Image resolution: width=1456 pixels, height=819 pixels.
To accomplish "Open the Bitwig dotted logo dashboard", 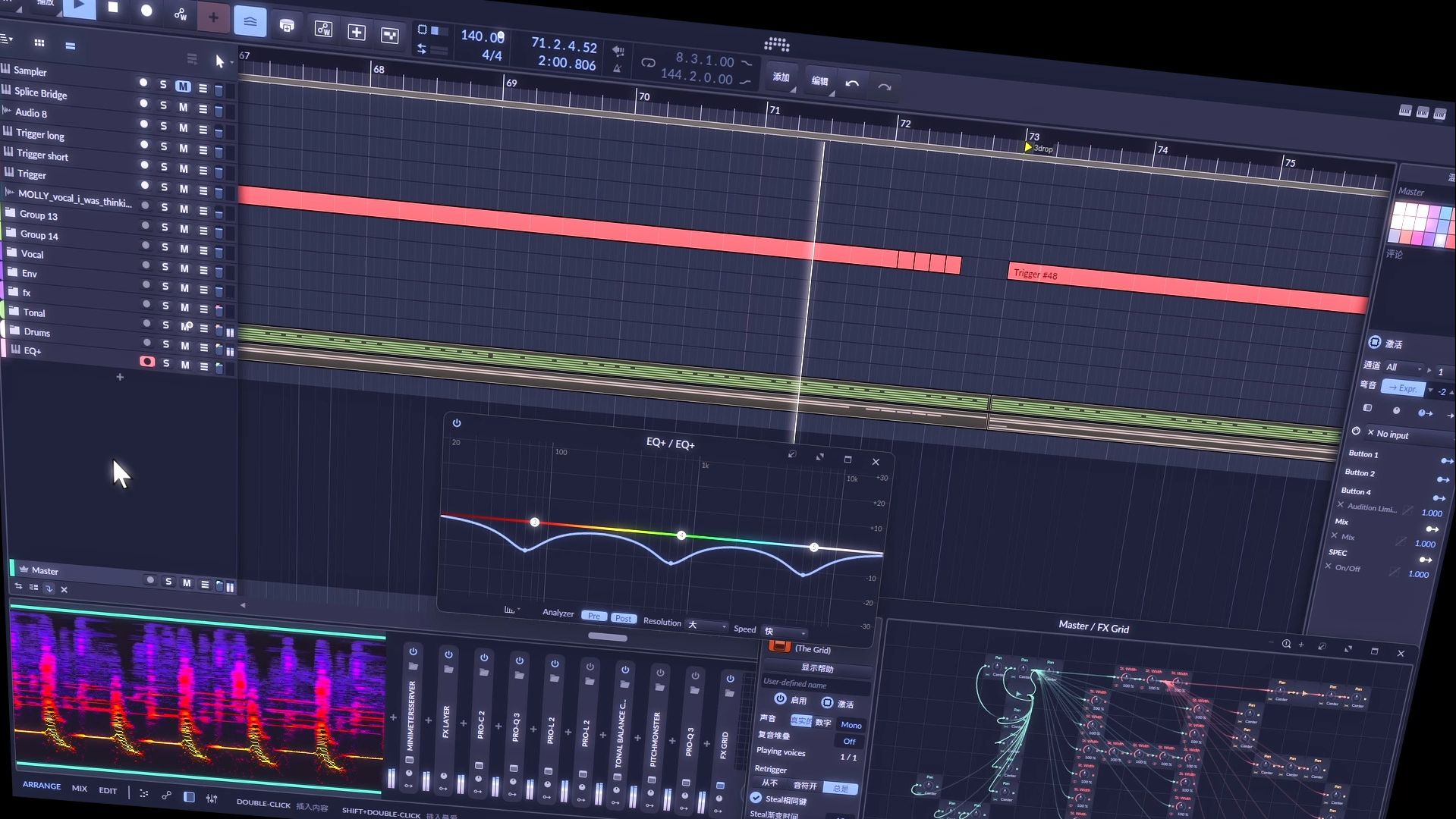I will (x=777, y=45).
